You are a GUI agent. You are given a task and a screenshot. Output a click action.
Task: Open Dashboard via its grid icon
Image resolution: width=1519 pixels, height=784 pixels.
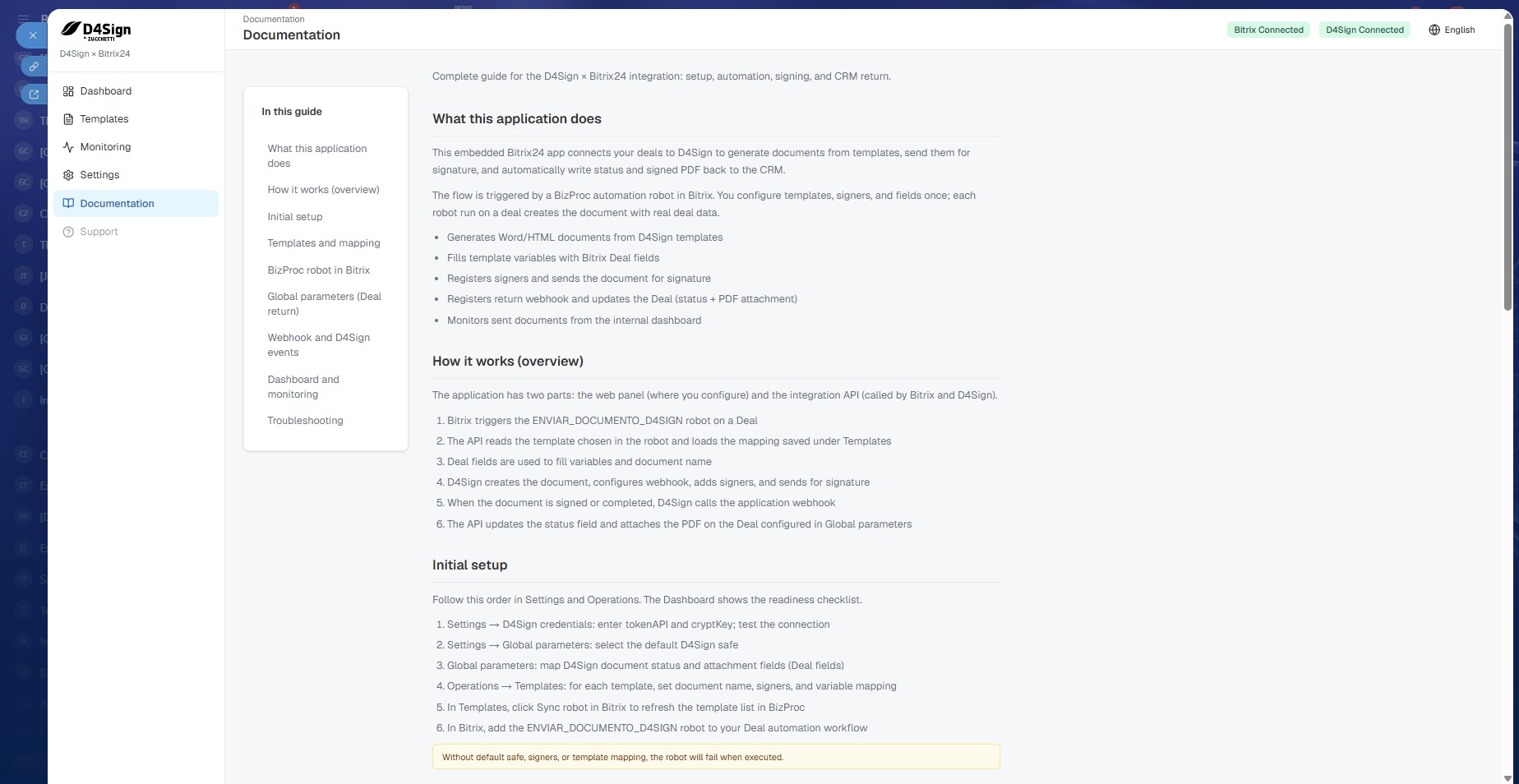[68, 91]
